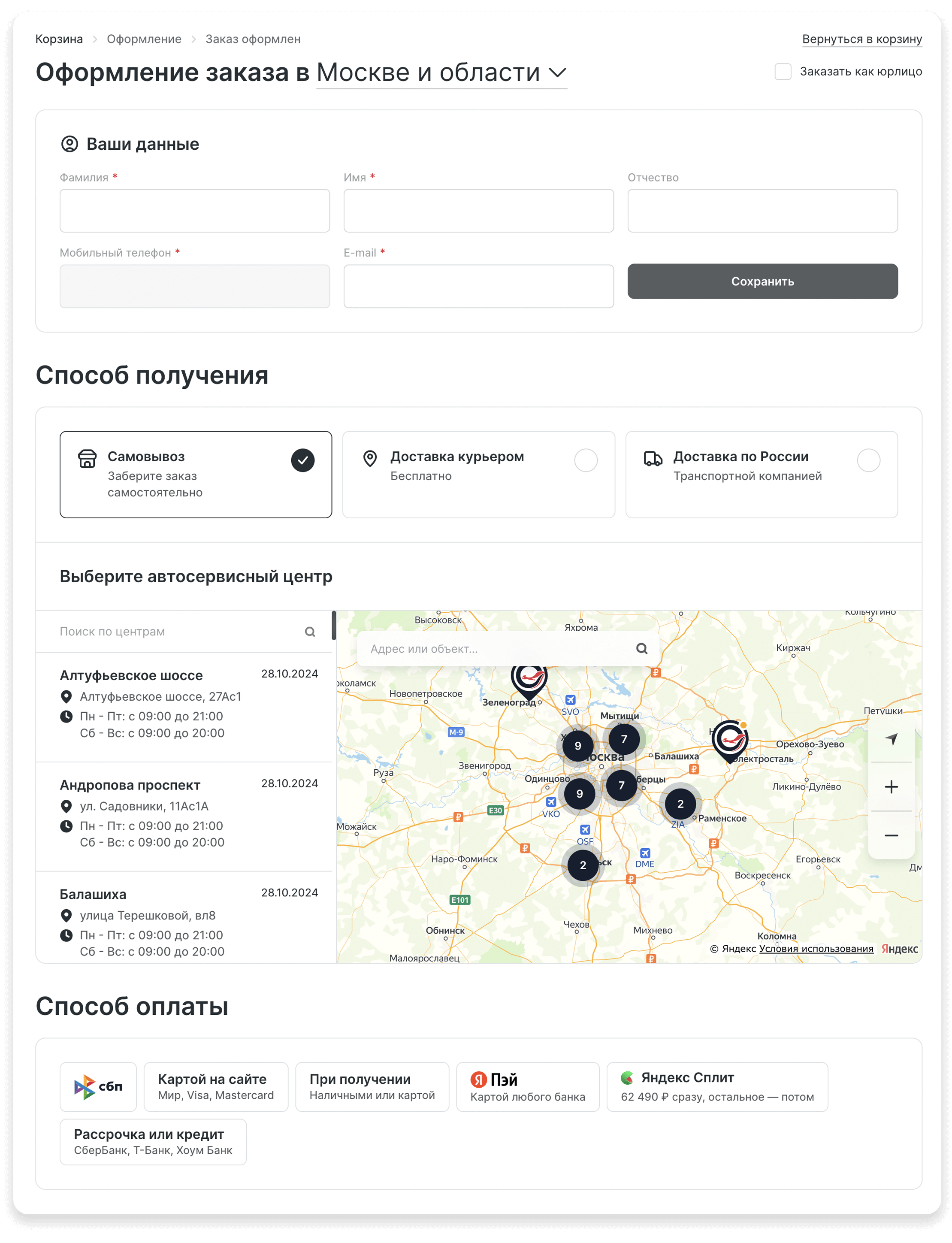Click search icon in centers search field

tap(310, 632)
